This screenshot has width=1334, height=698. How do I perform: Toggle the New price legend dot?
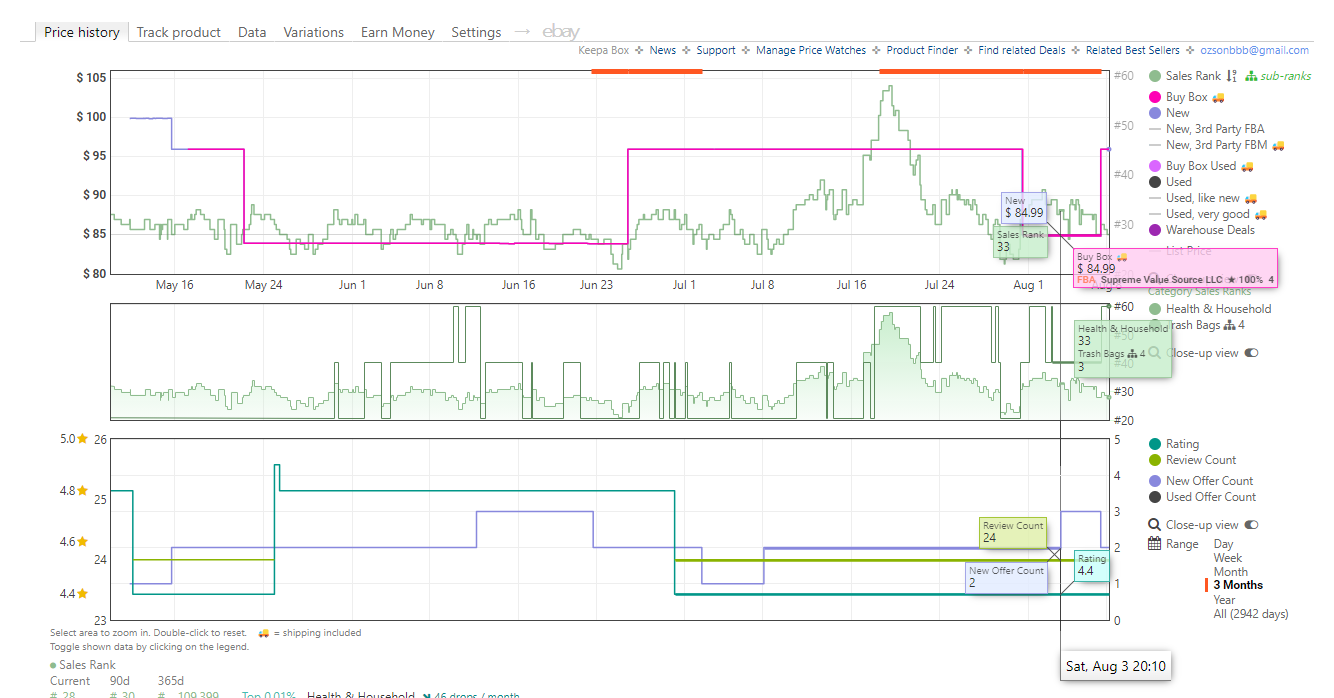[x=1155, y=113]
